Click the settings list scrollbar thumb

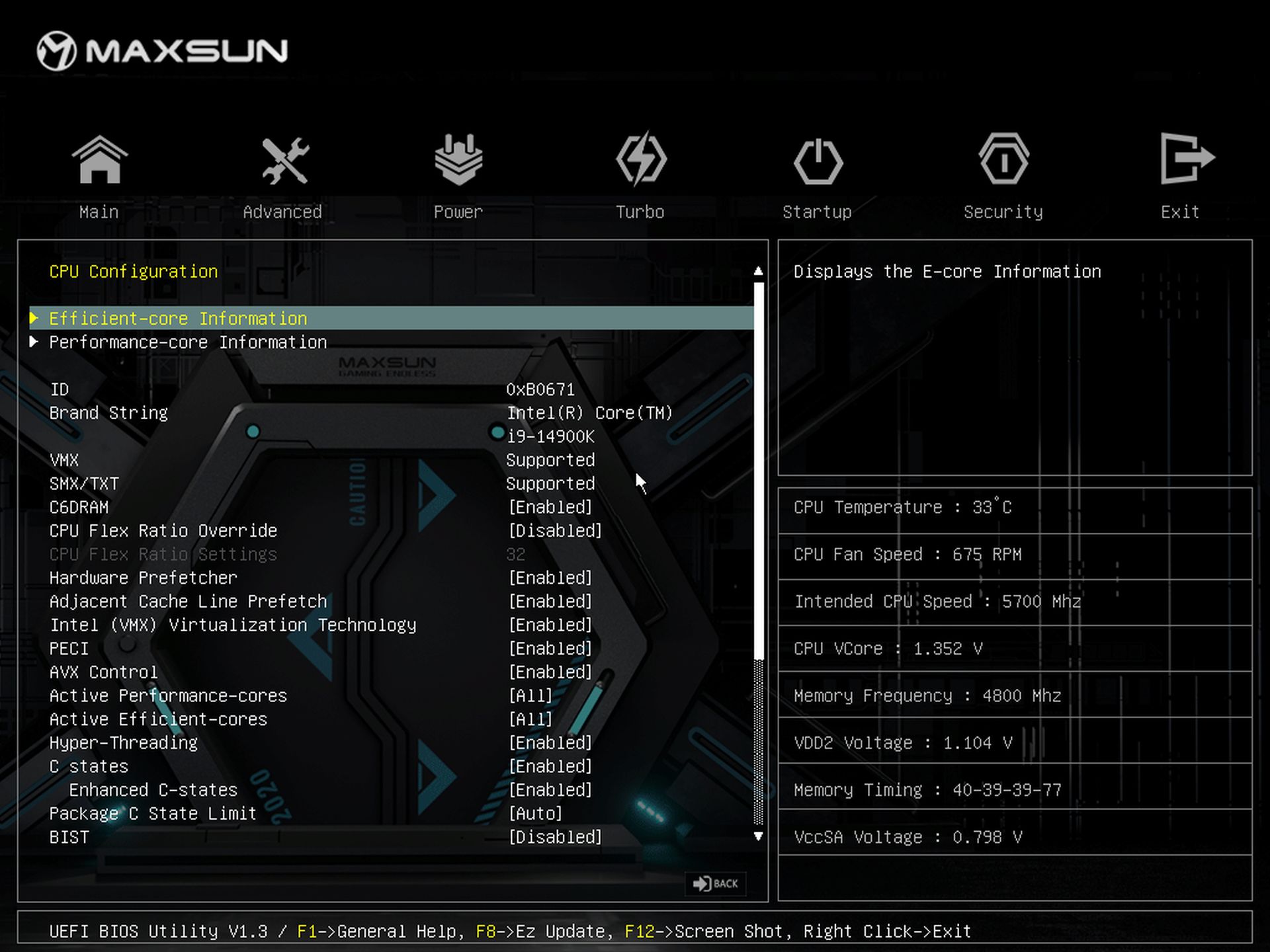coord(759,471)
